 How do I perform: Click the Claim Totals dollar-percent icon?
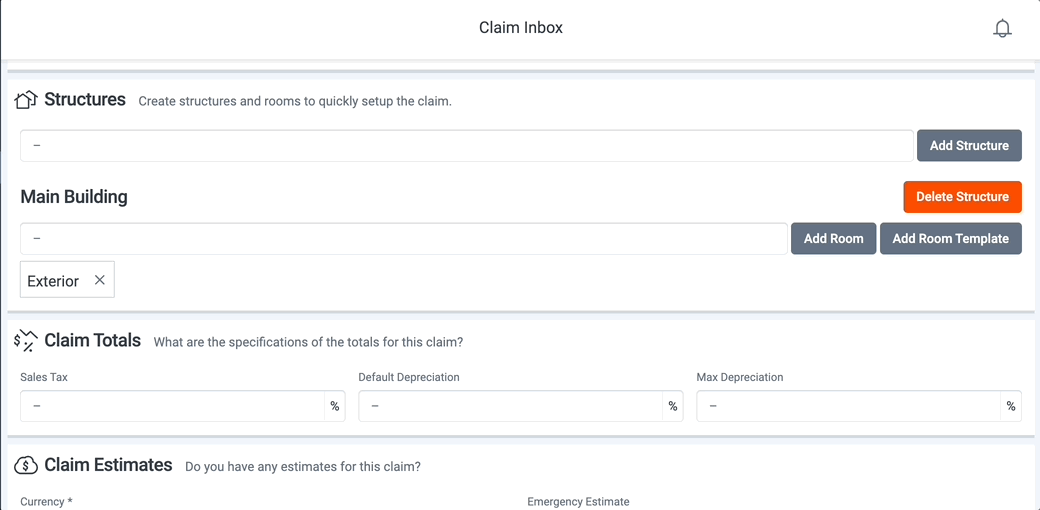26,340
